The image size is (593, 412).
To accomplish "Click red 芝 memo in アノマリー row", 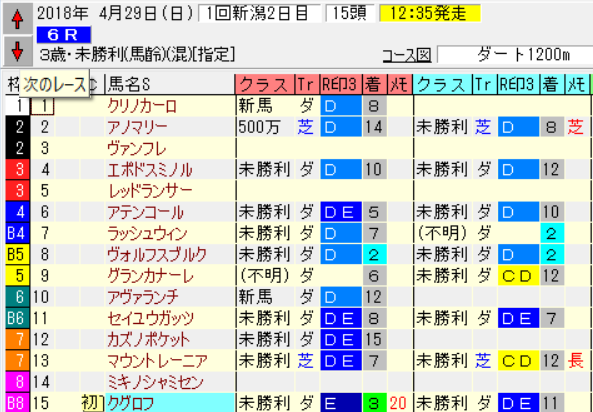I will pyautogui.click(x=576, y=127).
